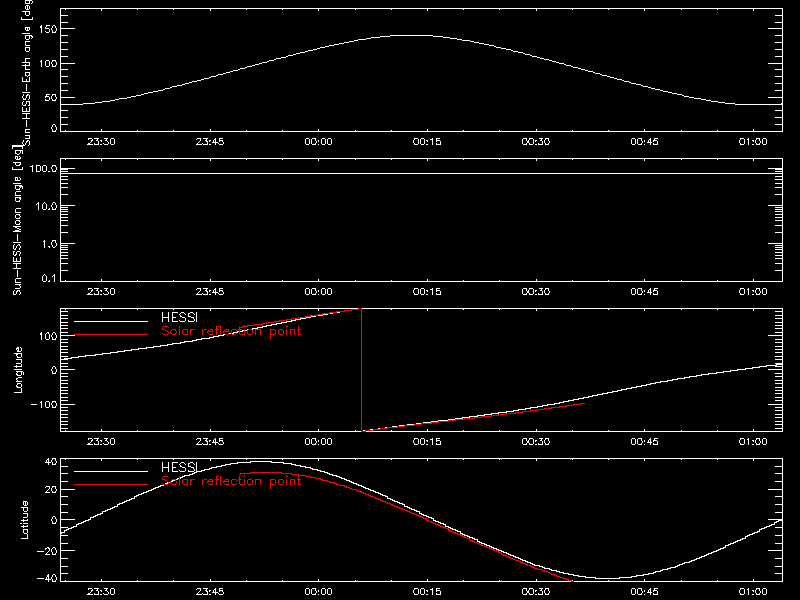Click the 100 tick on Earth angle plot
Image resolution: width=800 pixels, height=600 pixels.
point(47,63)
